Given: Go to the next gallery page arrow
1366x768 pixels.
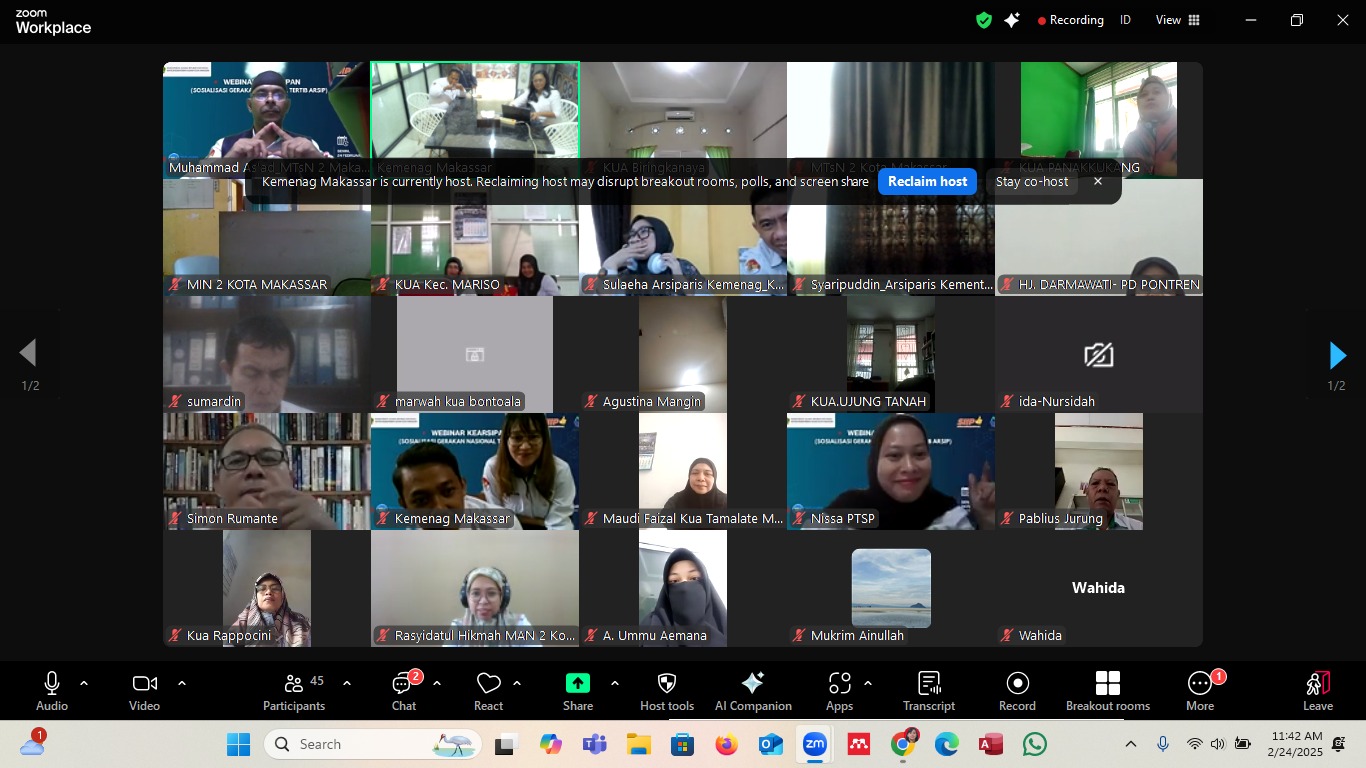Looking at the screenshot, I should point(1338,355).
